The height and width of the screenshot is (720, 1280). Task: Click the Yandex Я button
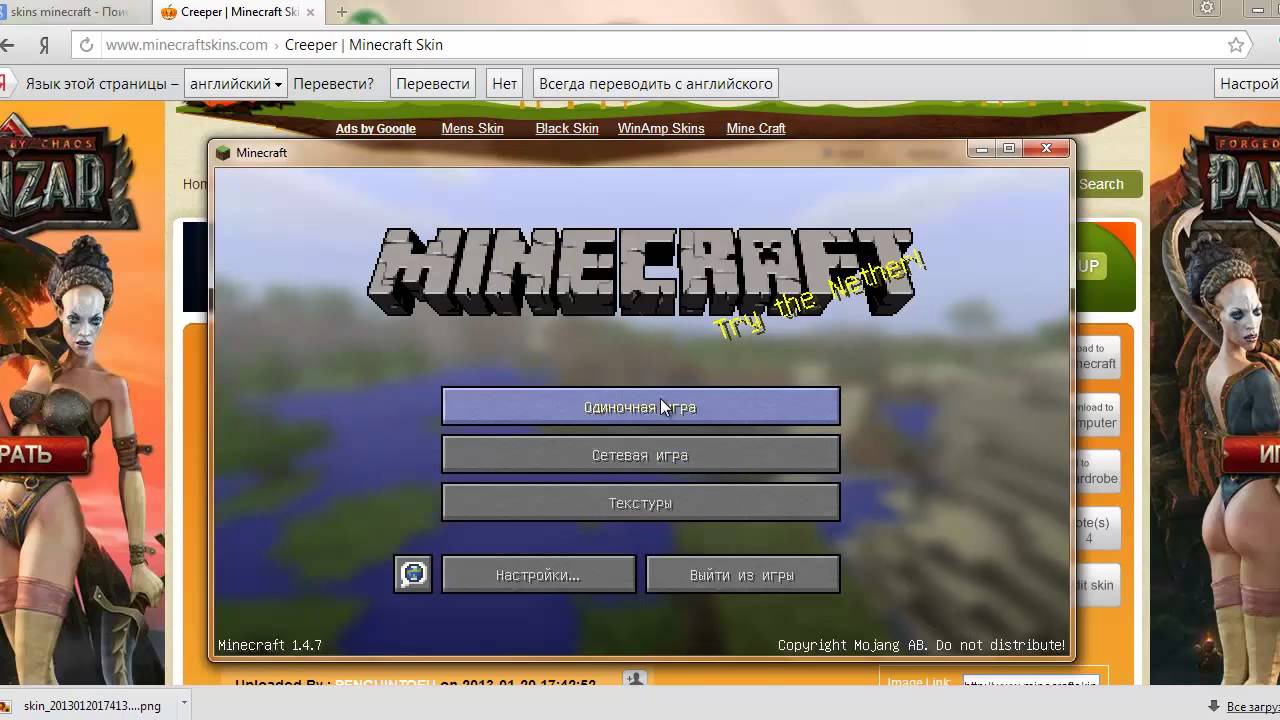(x=44, y=45)
